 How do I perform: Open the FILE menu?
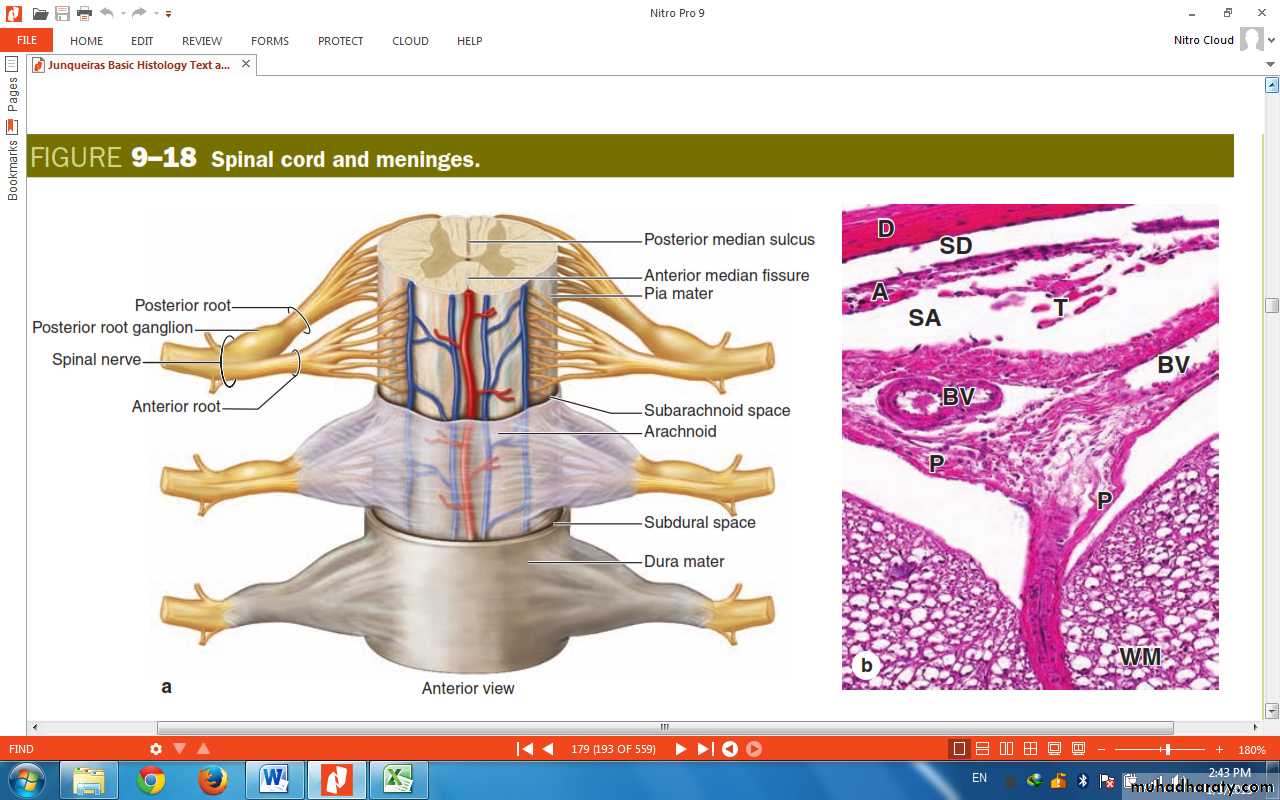click(x=27, y=41)
